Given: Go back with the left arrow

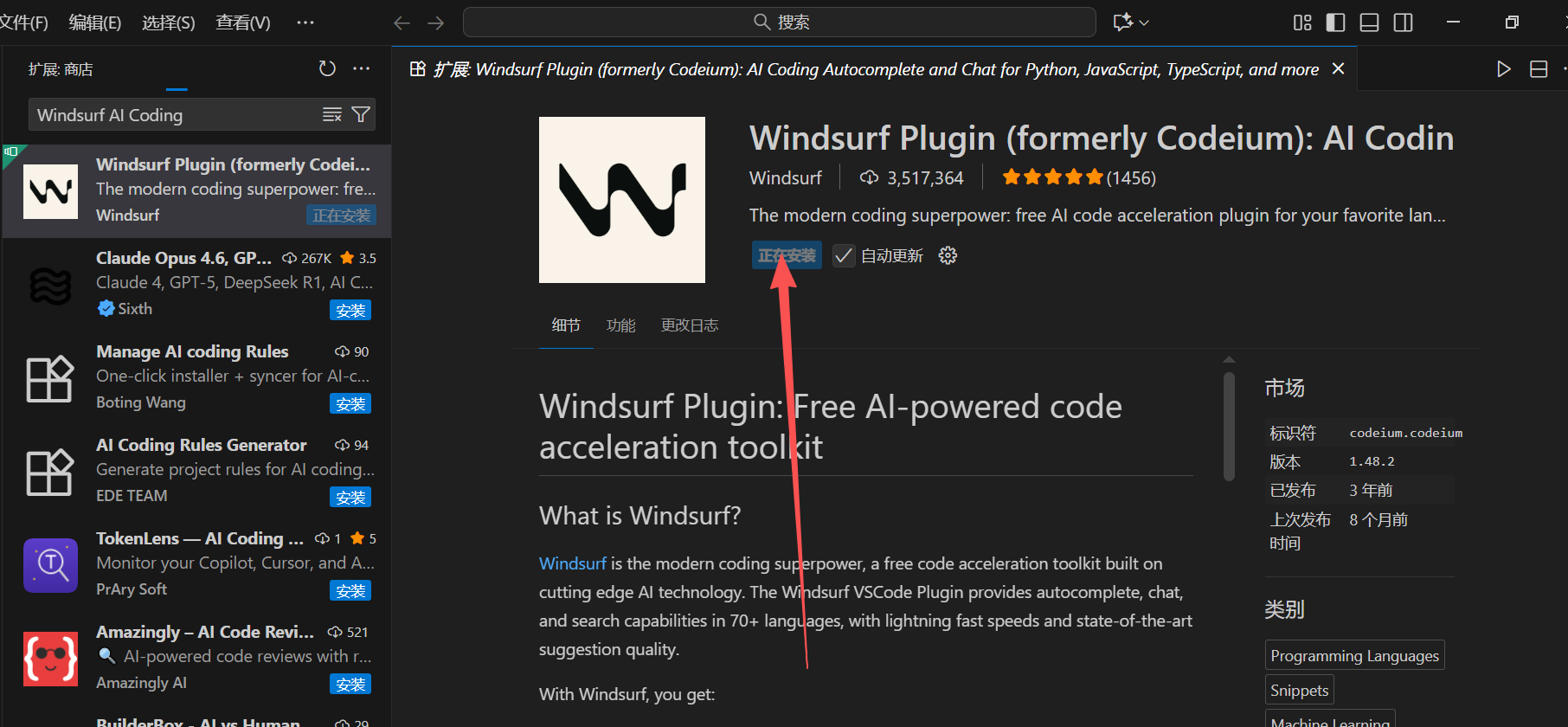Looking at the screenshot, I should point(402,23).
